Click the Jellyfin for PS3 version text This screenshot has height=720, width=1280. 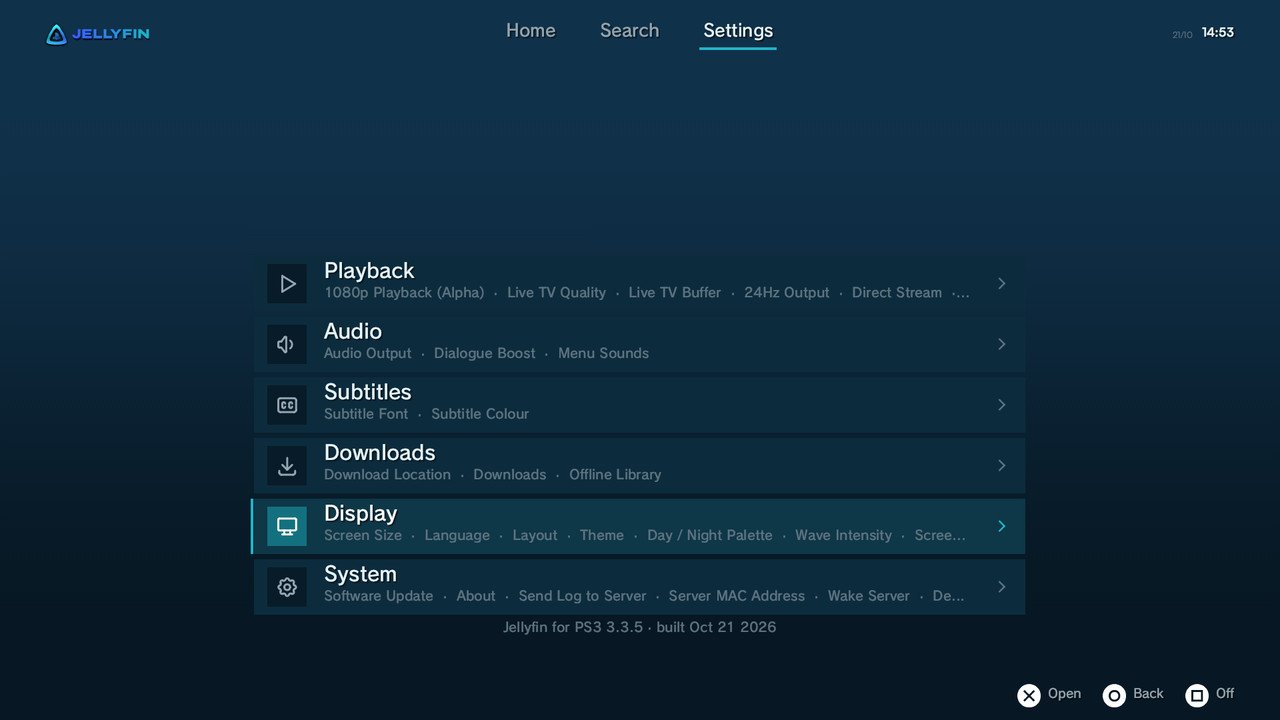coord(639,627)
